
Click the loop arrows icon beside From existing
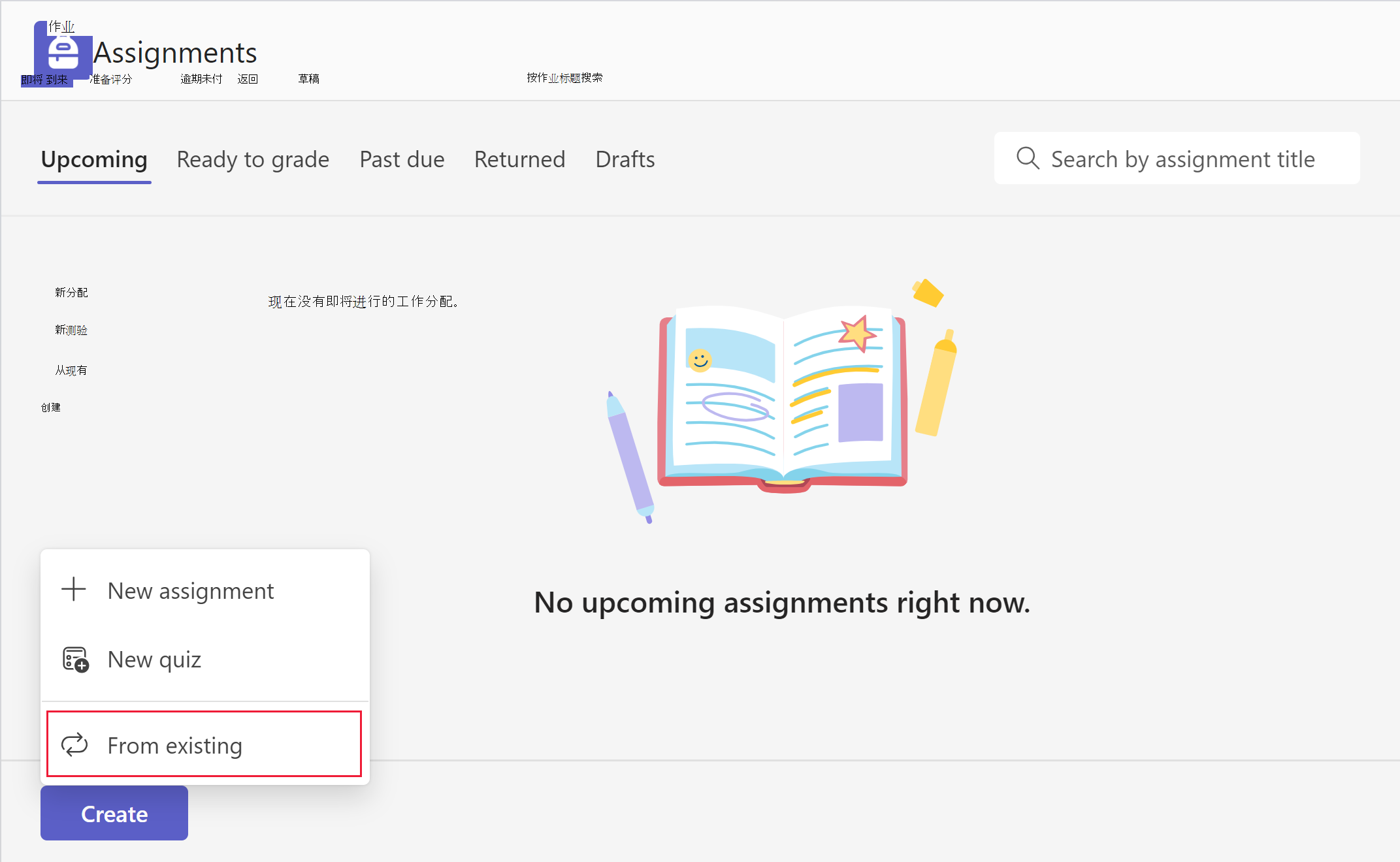tap(74, 744)
